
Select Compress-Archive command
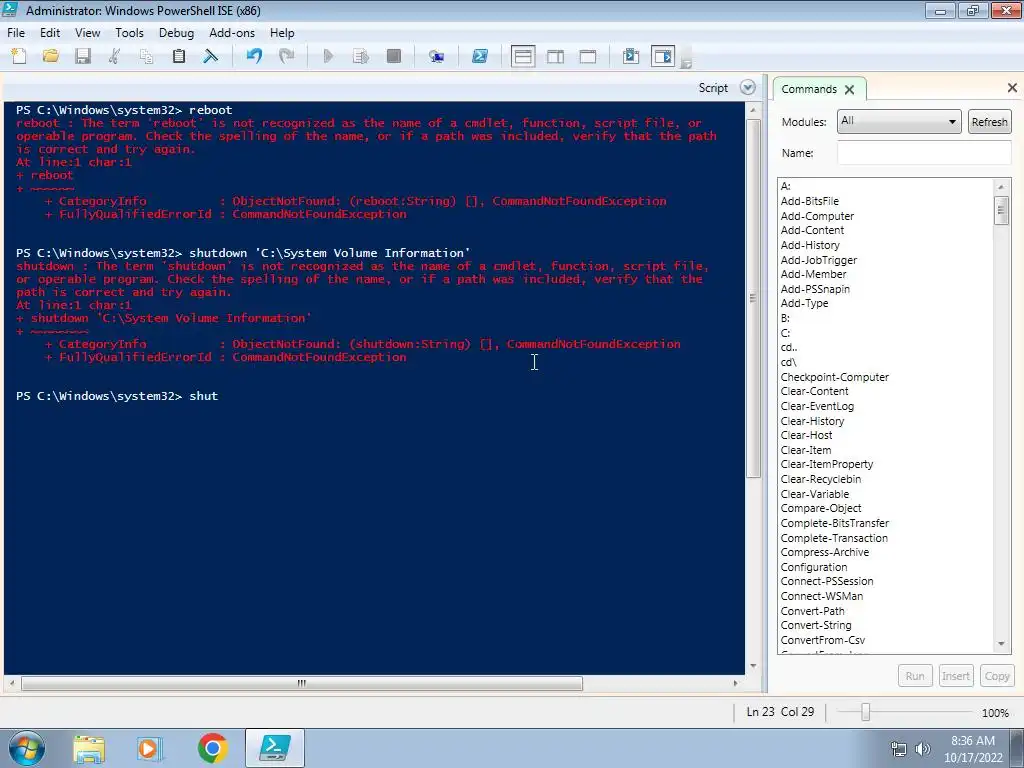[825, 552]
